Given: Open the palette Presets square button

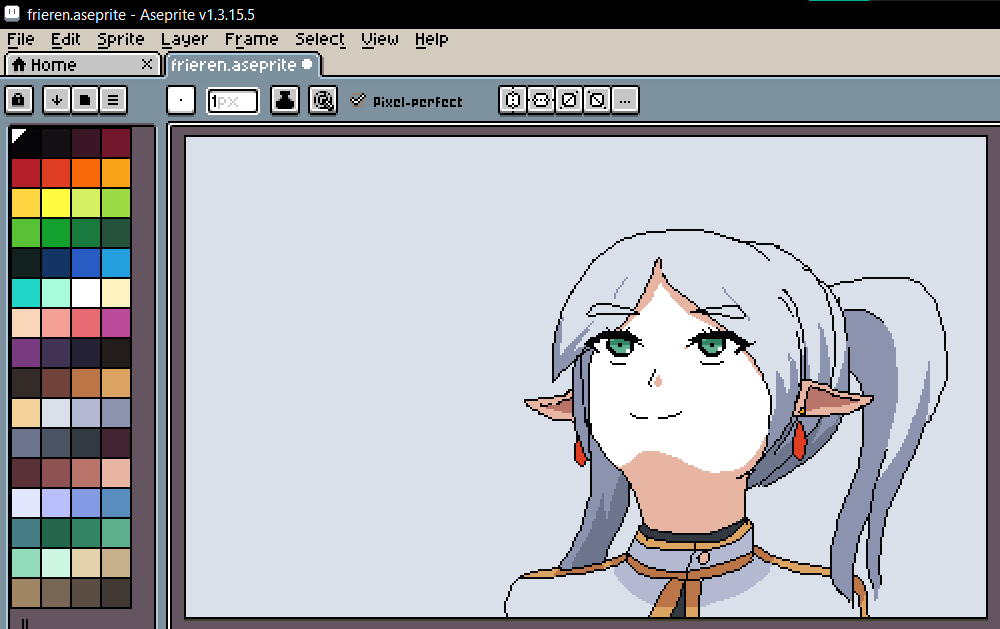Looking at the screenshot, I should 85,100.
